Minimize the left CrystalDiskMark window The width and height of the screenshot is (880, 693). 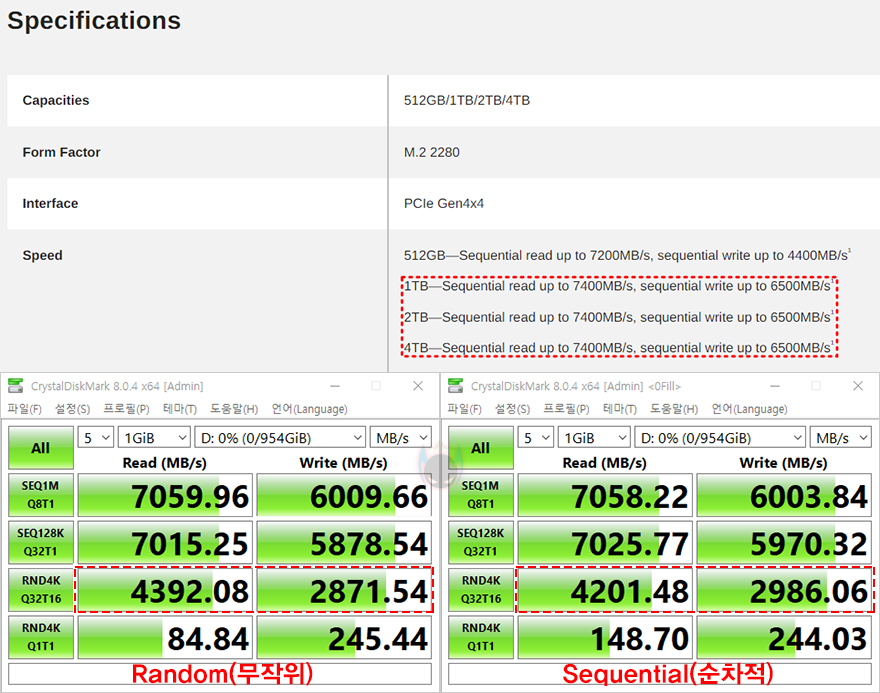pos(335,386)
